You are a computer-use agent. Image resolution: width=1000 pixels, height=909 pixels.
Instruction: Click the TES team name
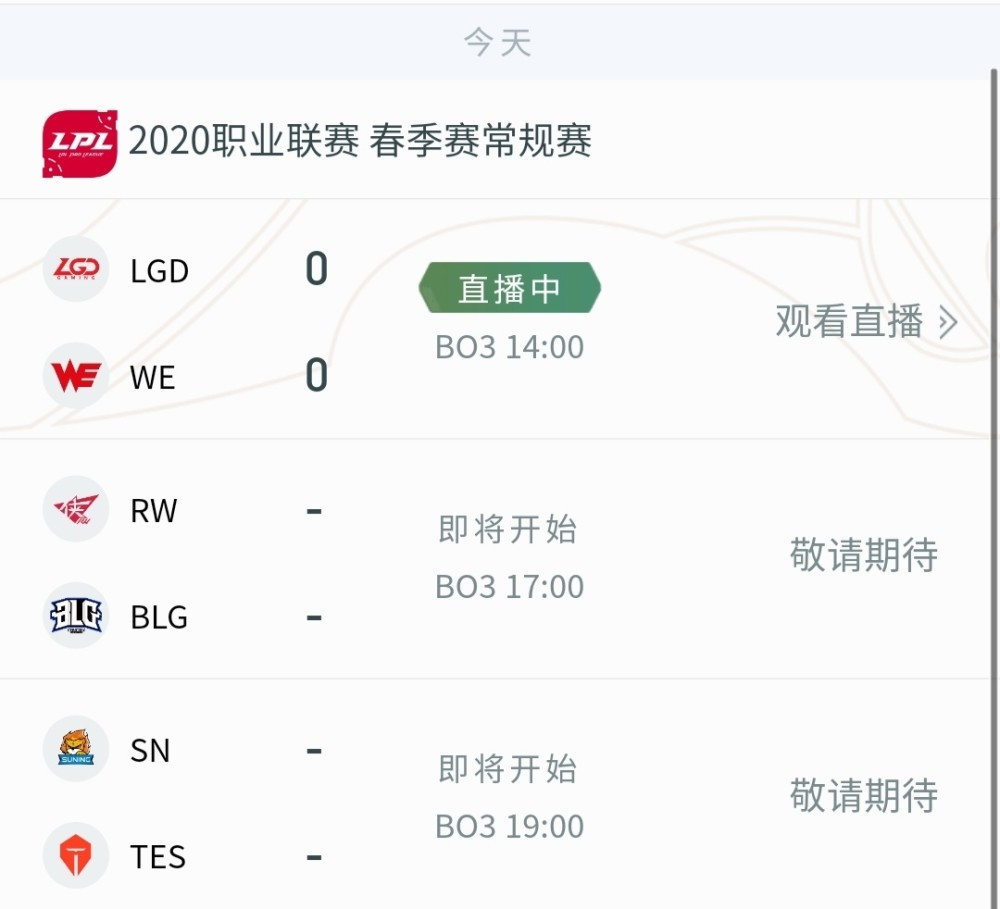point(158,857)
